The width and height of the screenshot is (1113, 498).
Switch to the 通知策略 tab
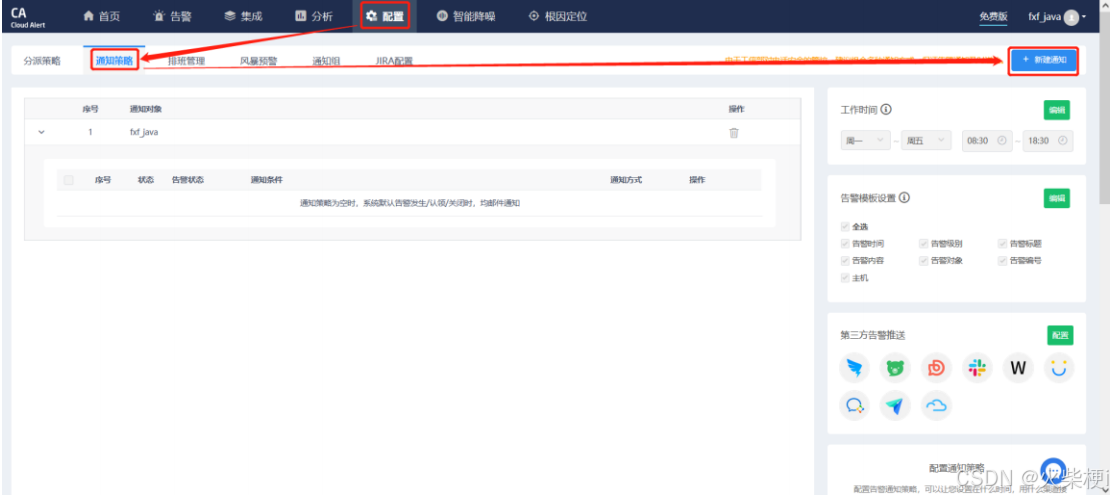(x=114, y=61)
